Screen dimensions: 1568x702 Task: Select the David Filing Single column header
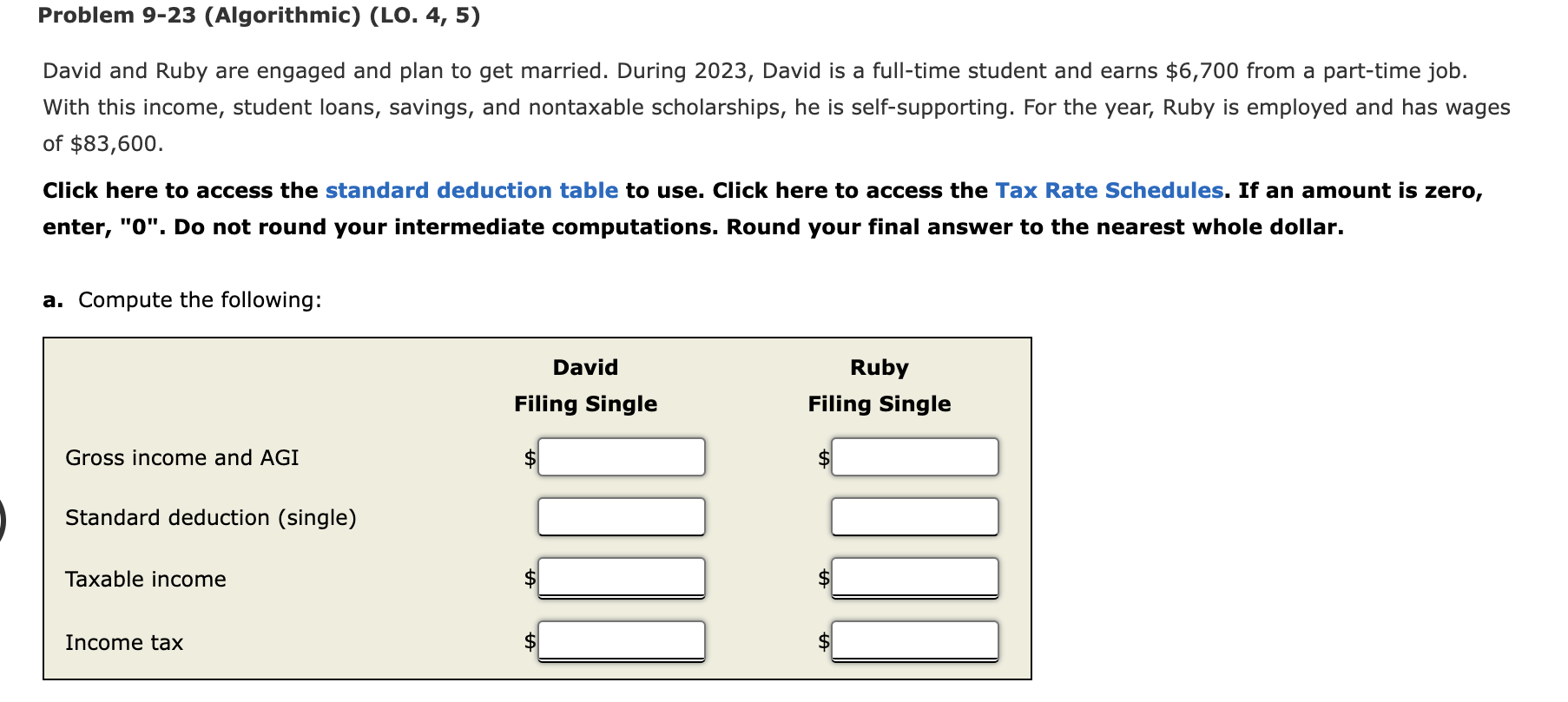click(x=584, y=386)
